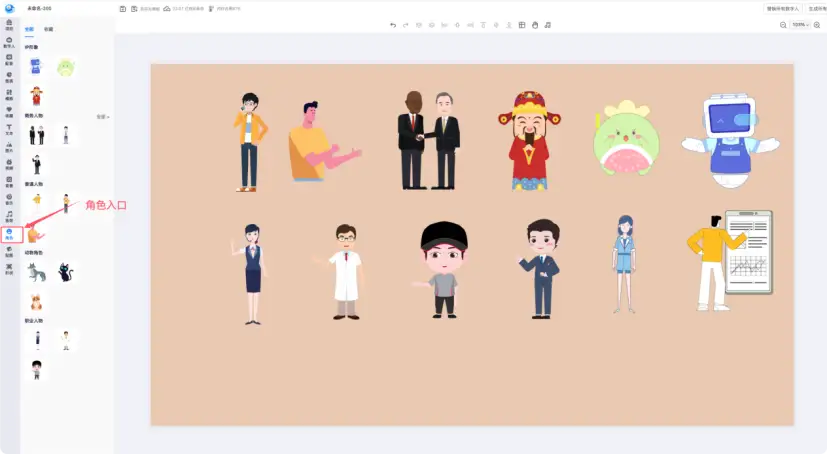The image size is (828, 454).
Task: Click the zoom in magnifier icon
Action: (x=819, y=24)
